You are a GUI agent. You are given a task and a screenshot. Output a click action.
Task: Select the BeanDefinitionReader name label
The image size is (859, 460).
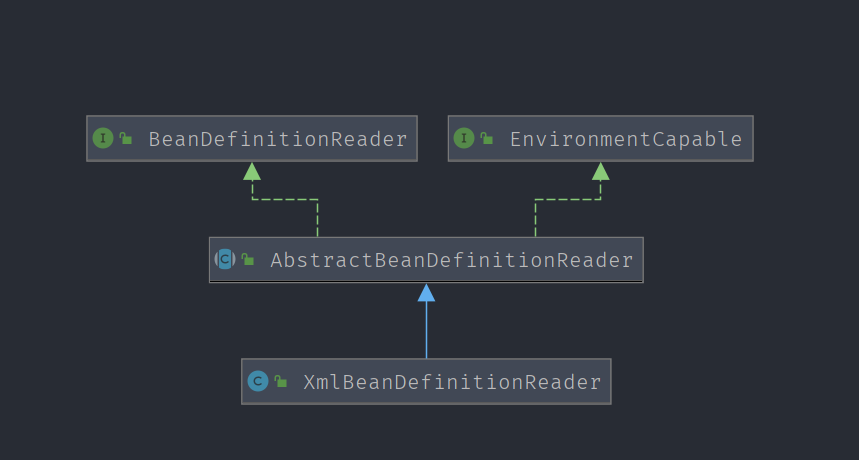(277, 139)
